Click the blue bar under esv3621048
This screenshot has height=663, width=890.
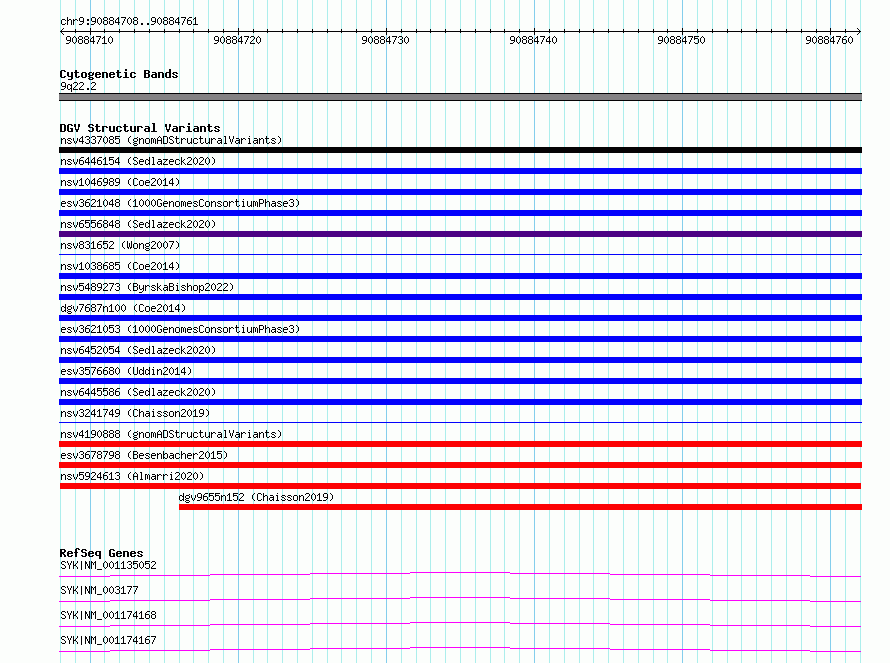click(460, 213)
